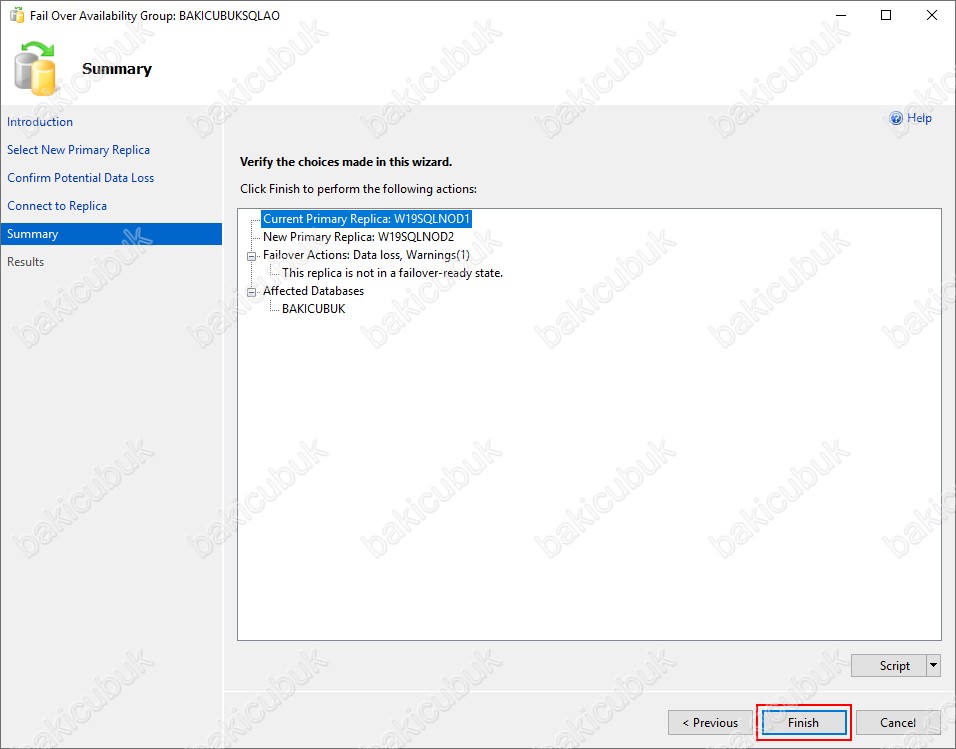Click the Previous button
Viewport: 956px width, 749px height.
point(710,723)
